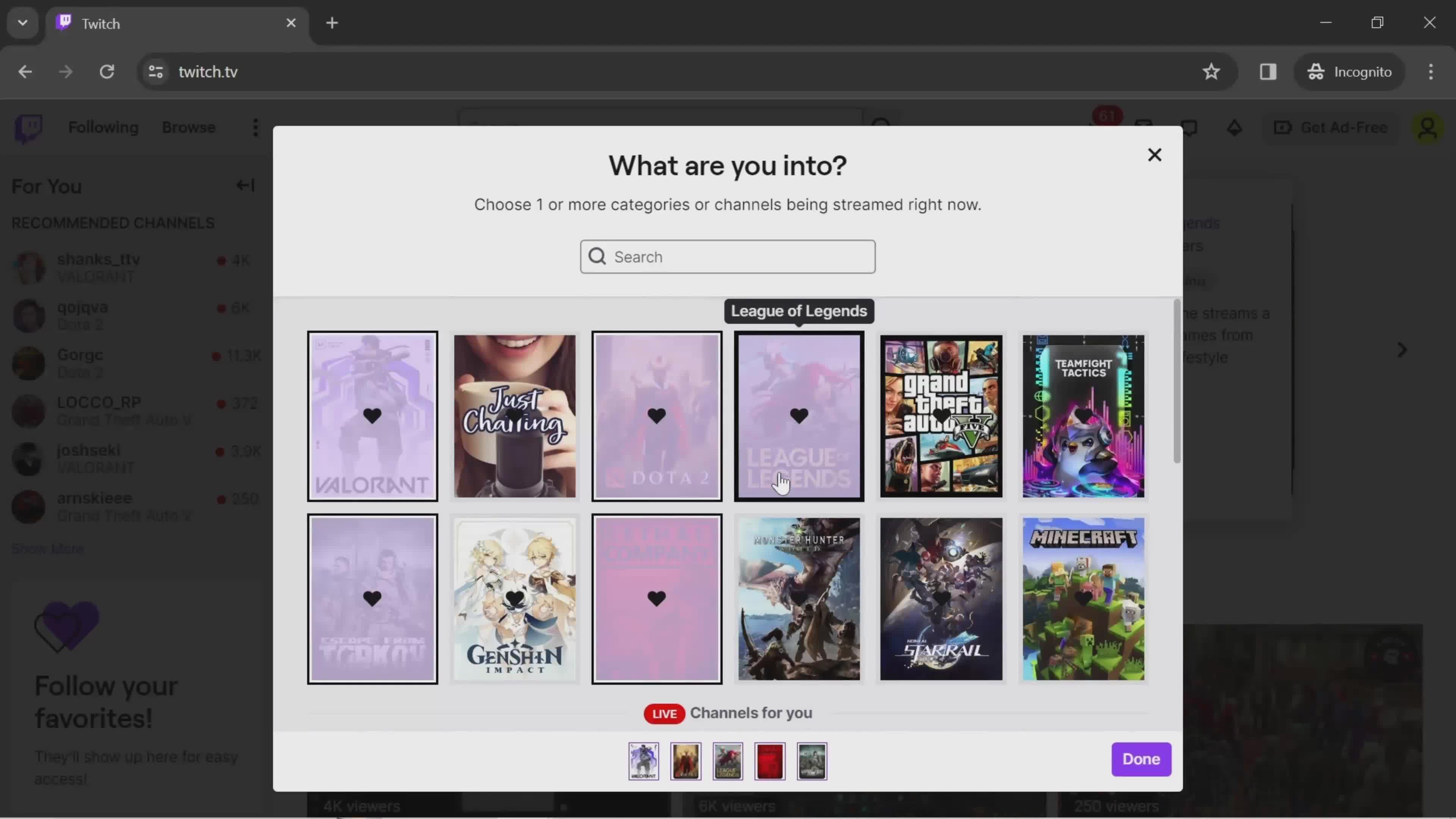Click red Lethal Company thumbnail in tray
This screenshot has width=1456, height=819.
coord(770,761)
